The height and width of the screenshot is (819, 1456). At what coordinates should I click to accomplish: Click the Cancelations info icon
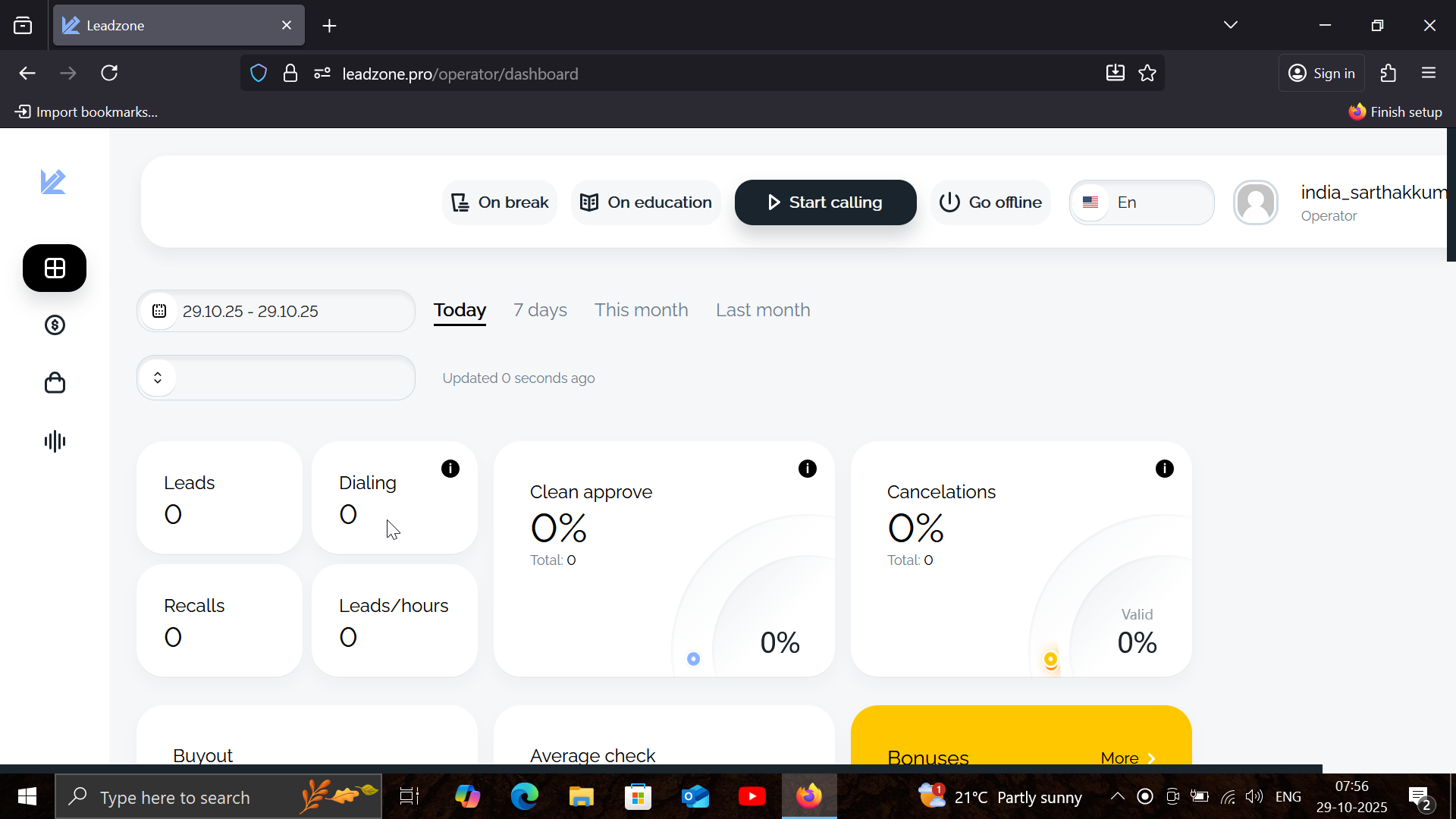click(x=1165, y=469)
